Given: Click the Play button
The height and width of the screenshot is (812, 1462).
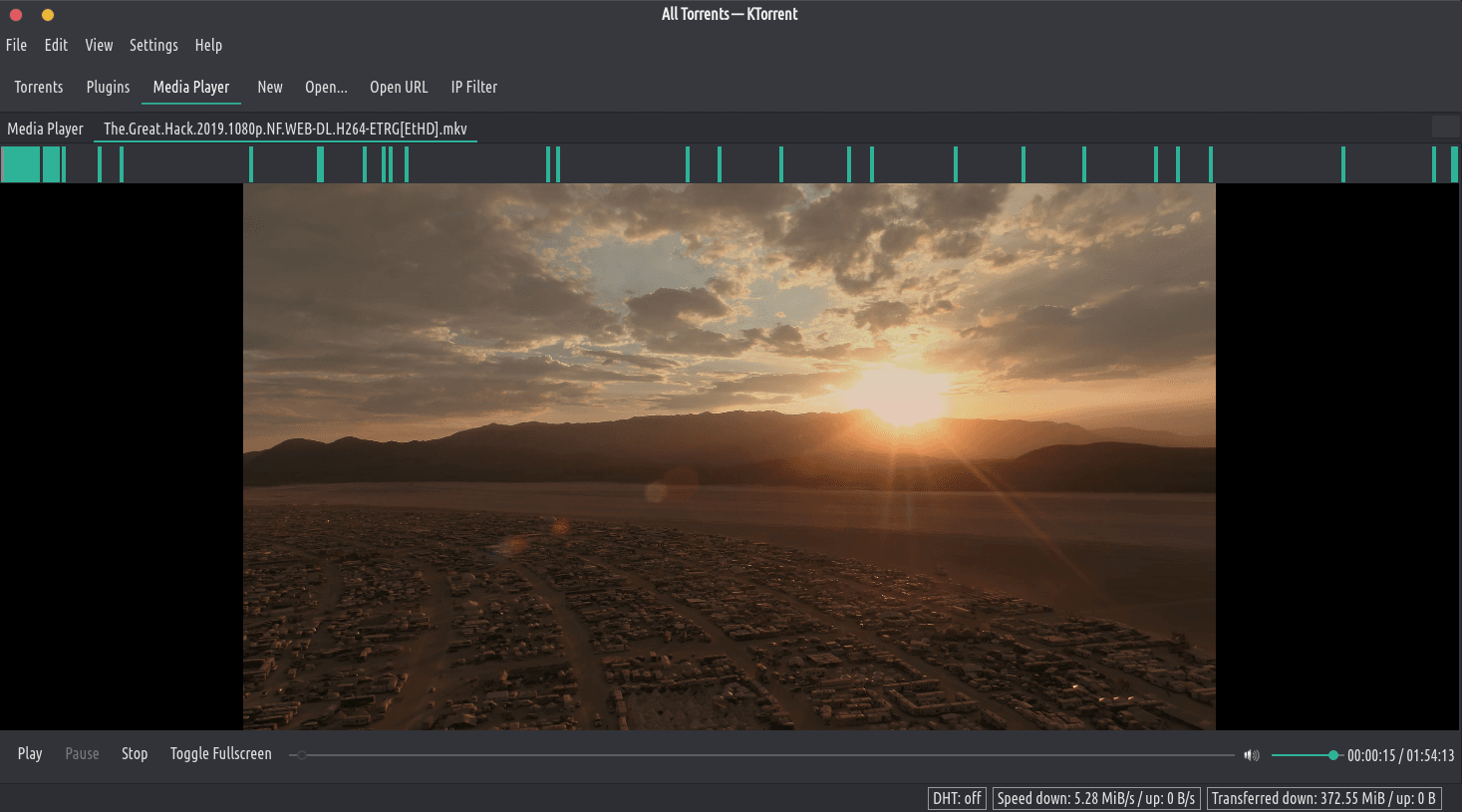Looking at the screenshot, I should pyautogui.click(x=30, y=753).
